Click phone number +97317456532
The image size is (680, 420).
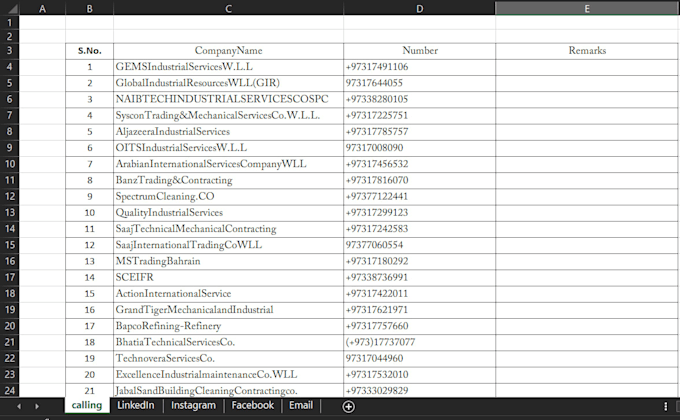[x=419, y=164]
